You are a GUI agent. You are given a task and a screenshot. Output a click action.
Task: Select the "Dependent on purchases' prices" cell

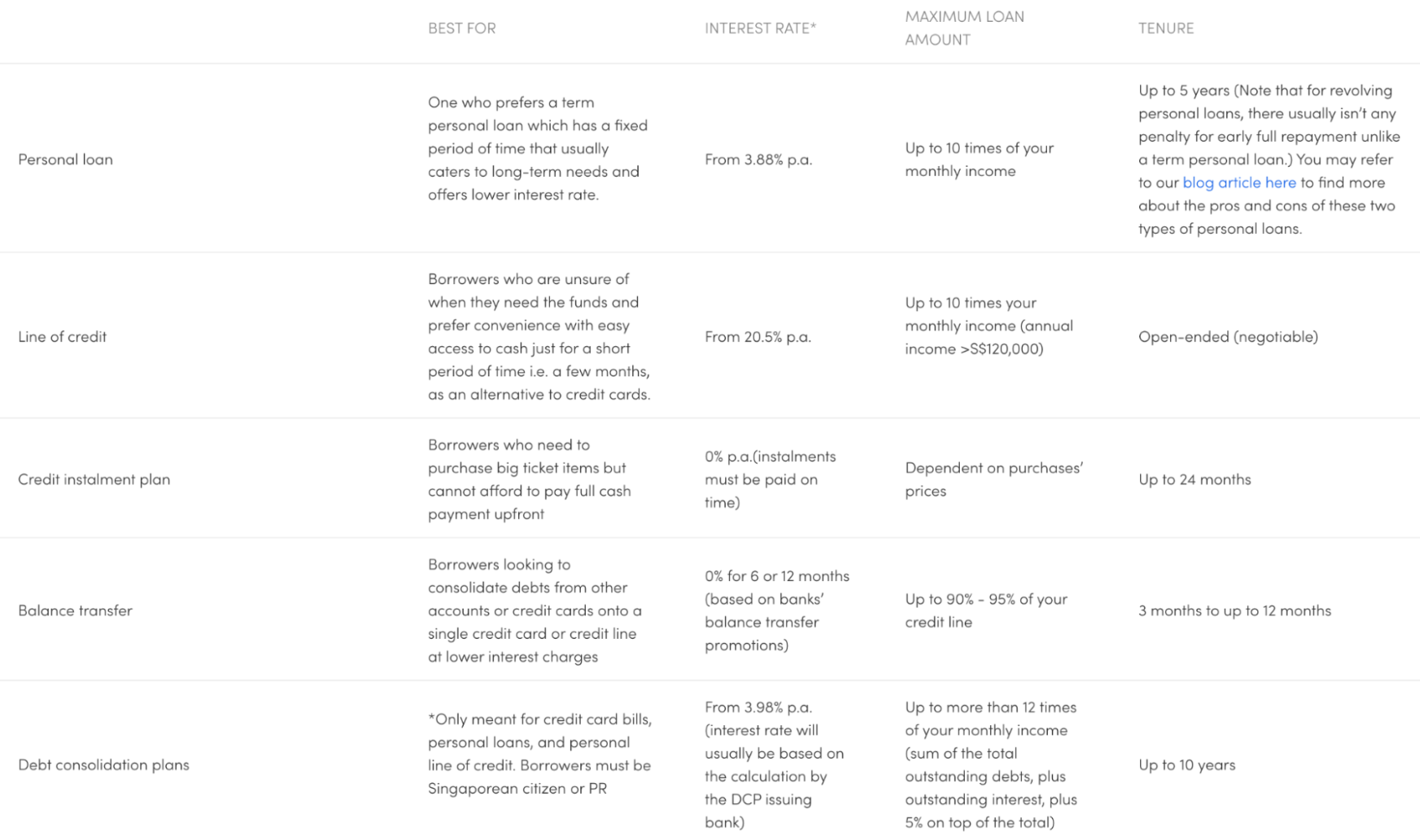(x=993, y=480)
